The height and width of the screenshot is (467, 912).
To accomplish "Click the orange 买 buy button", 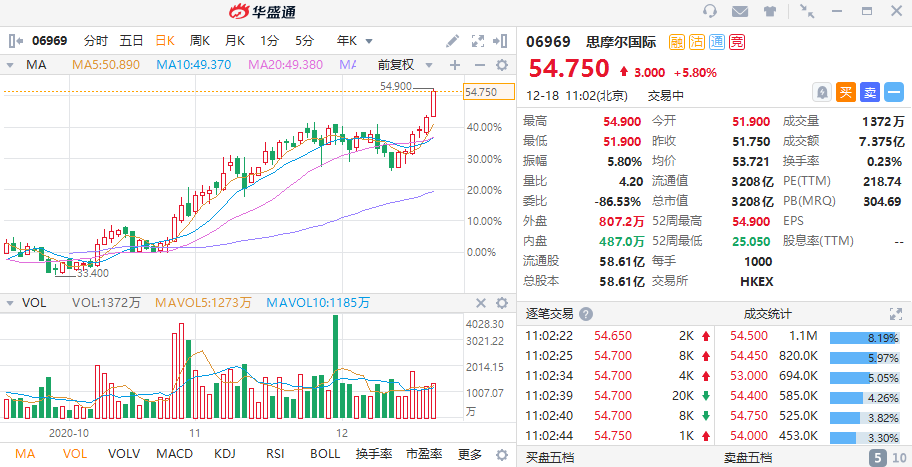I will (x=846, y=92).
